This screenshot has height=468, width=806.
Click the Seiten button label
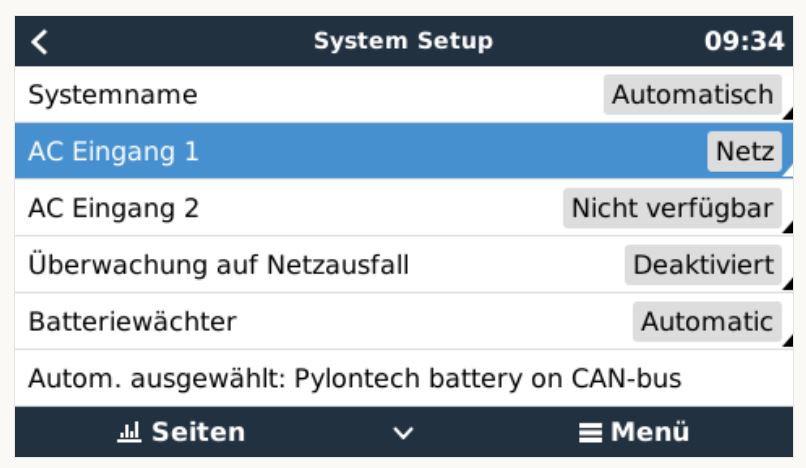[198, 432]
